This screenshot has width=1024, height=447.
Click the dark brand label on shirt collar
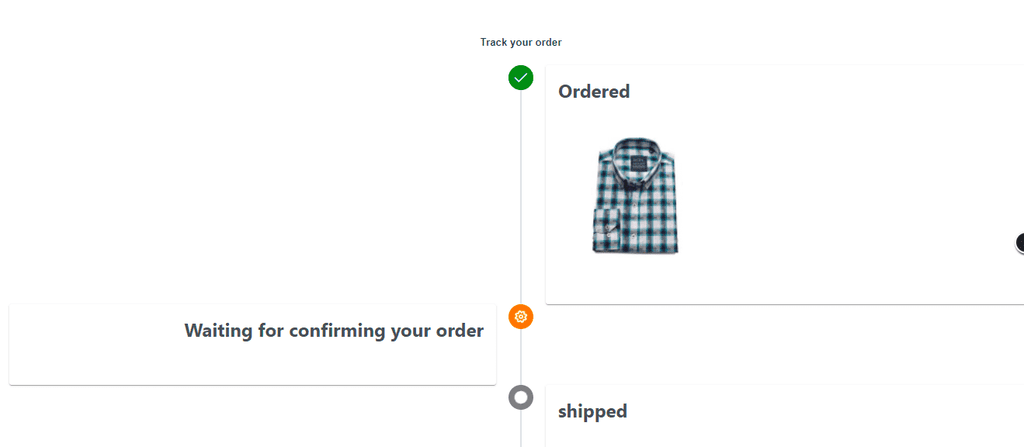(637, 163)
